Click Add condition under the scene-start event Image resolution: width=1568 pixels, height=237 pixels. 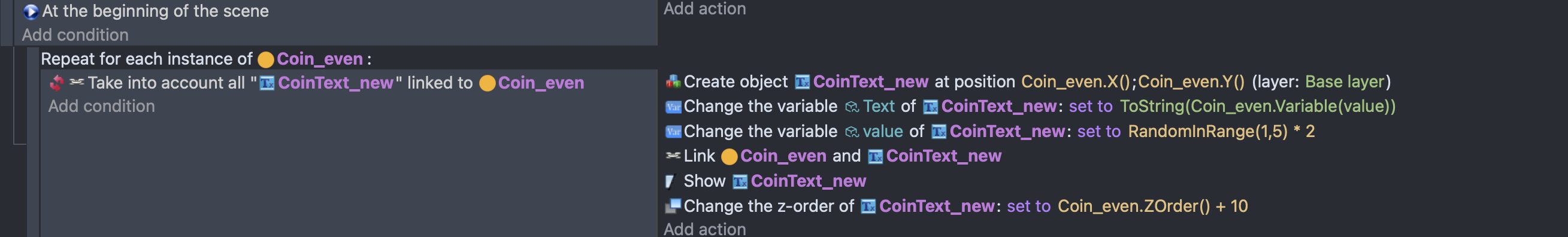(75, 35)
